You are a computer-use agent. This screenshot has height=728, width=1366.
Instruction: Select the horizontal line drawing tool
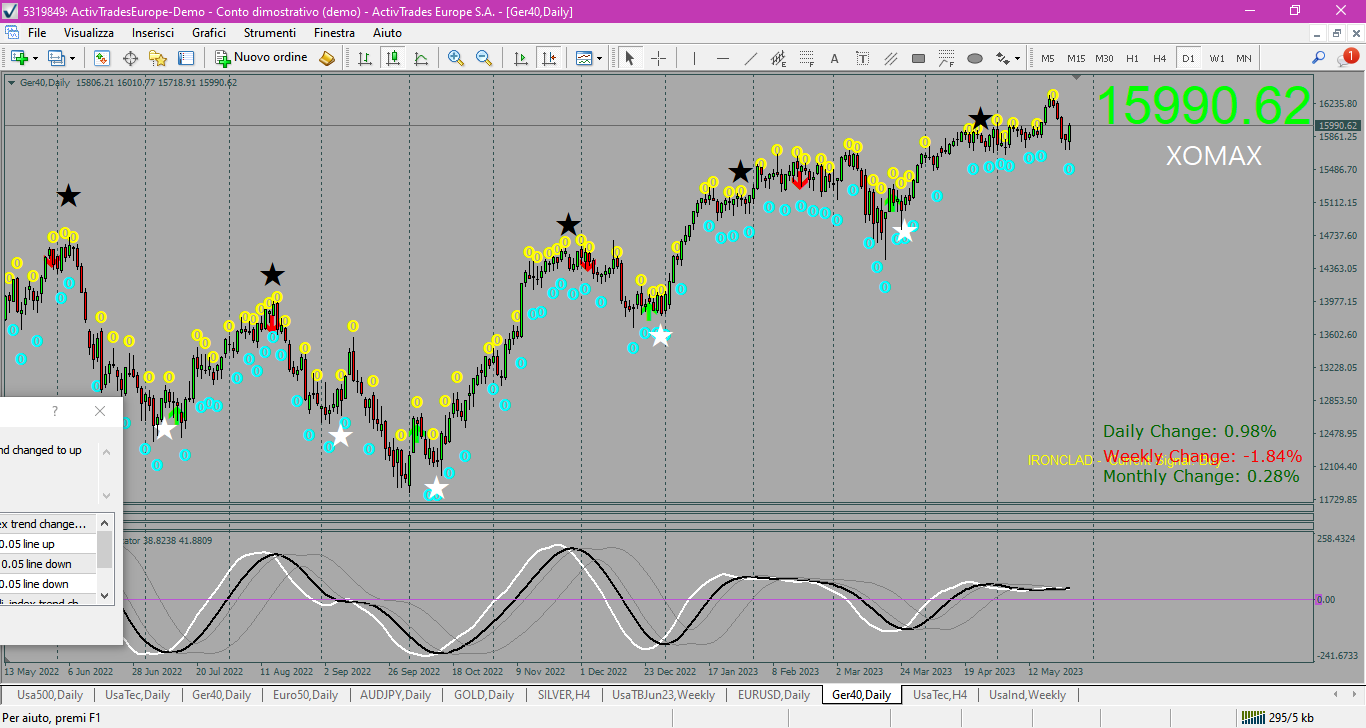click(723, 58)
